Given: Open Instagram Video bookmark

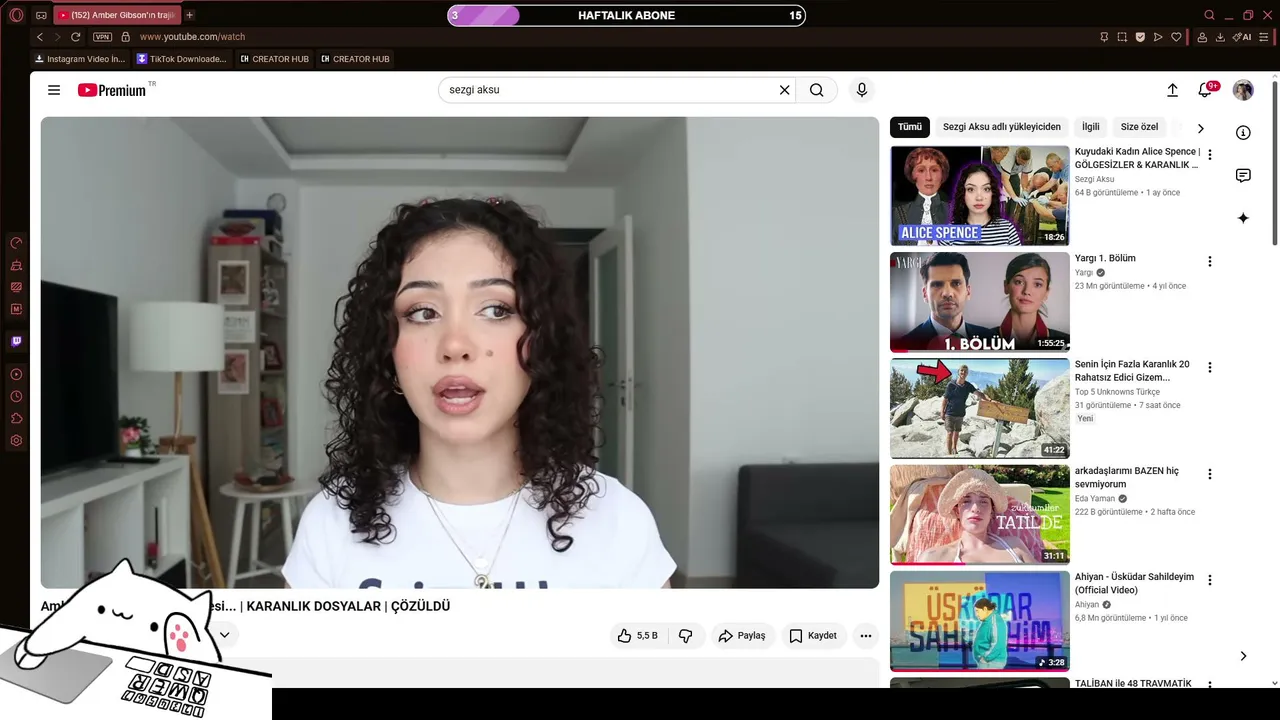Looking at the screenshot, I should pos(80,59).
